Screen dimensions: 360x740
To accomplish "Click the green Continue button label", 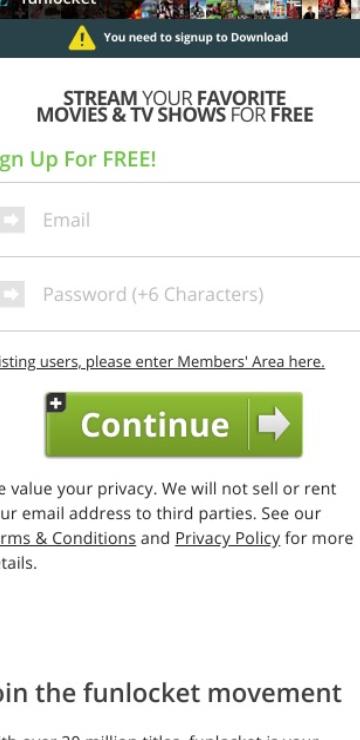I will pos(155,425).
